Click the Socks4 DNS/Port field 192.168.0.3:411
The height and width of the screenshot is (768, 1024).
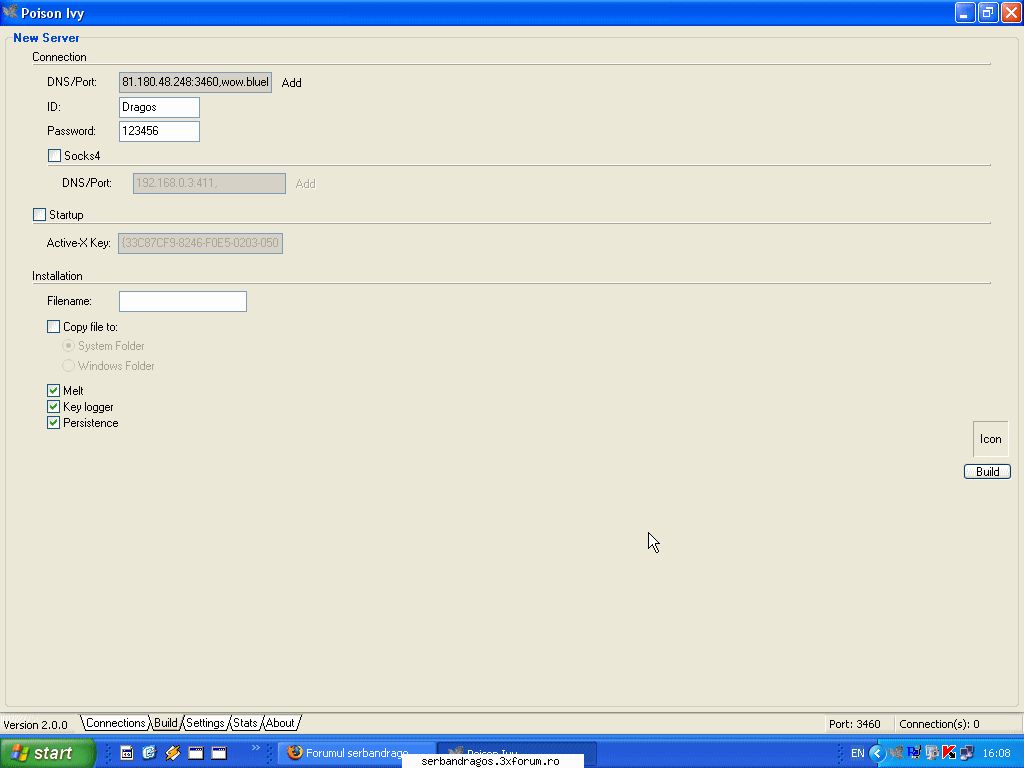[x=209, y=184]
